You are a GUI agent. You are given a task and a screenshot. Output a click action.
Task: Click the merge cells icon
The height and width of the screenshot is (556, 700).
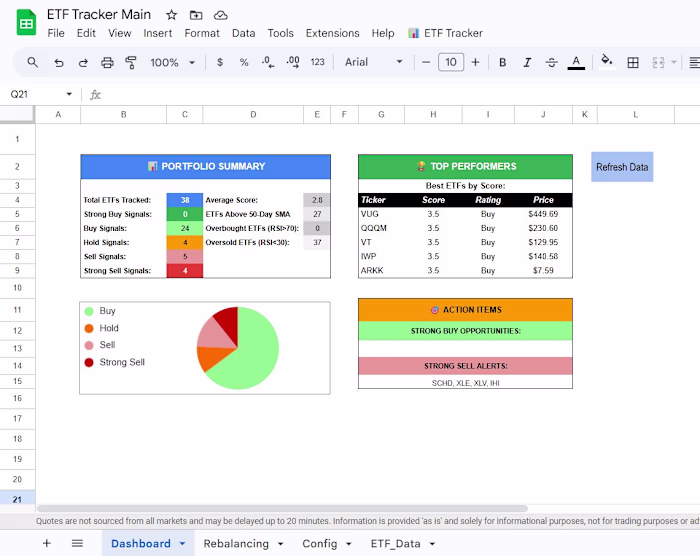coord(658,63)
